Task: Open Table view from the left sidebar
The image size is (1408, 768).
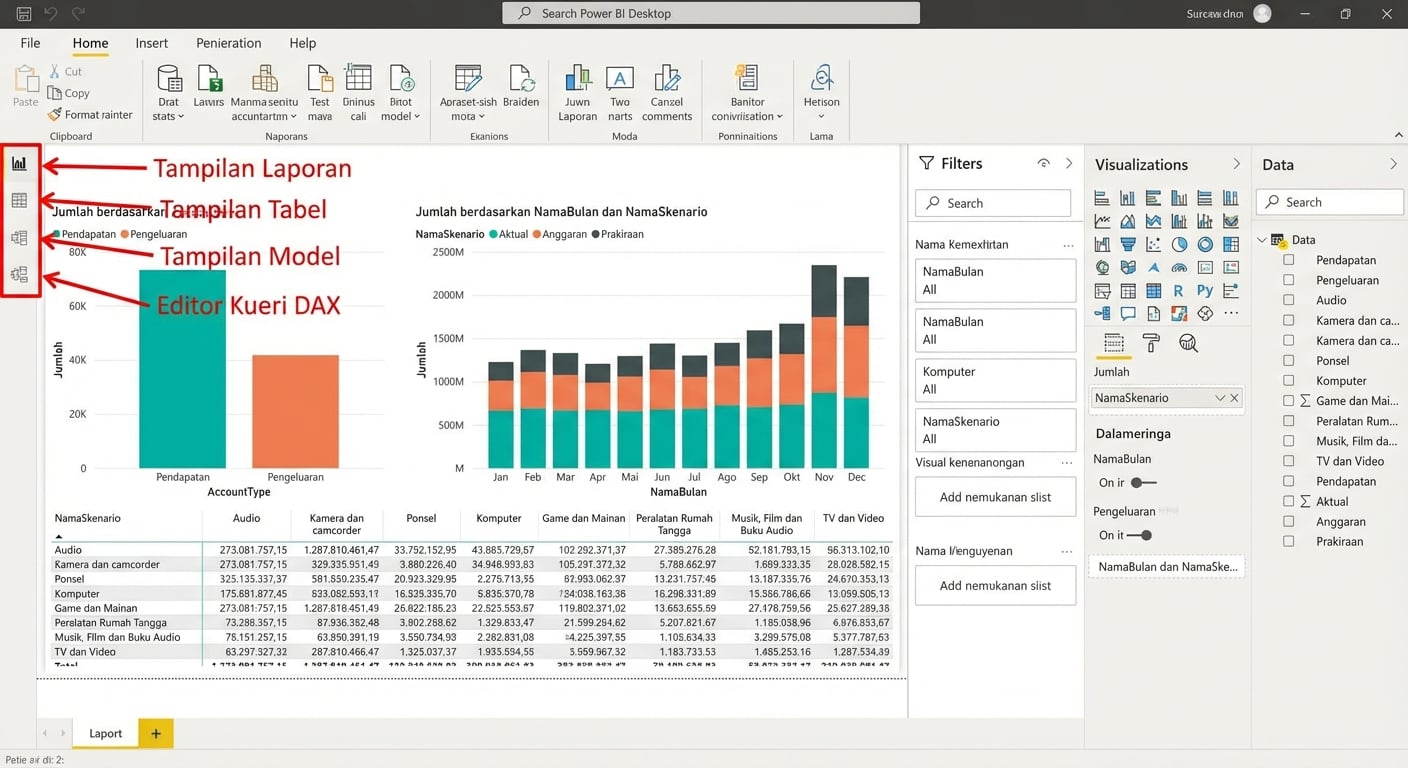Action: 18,199
